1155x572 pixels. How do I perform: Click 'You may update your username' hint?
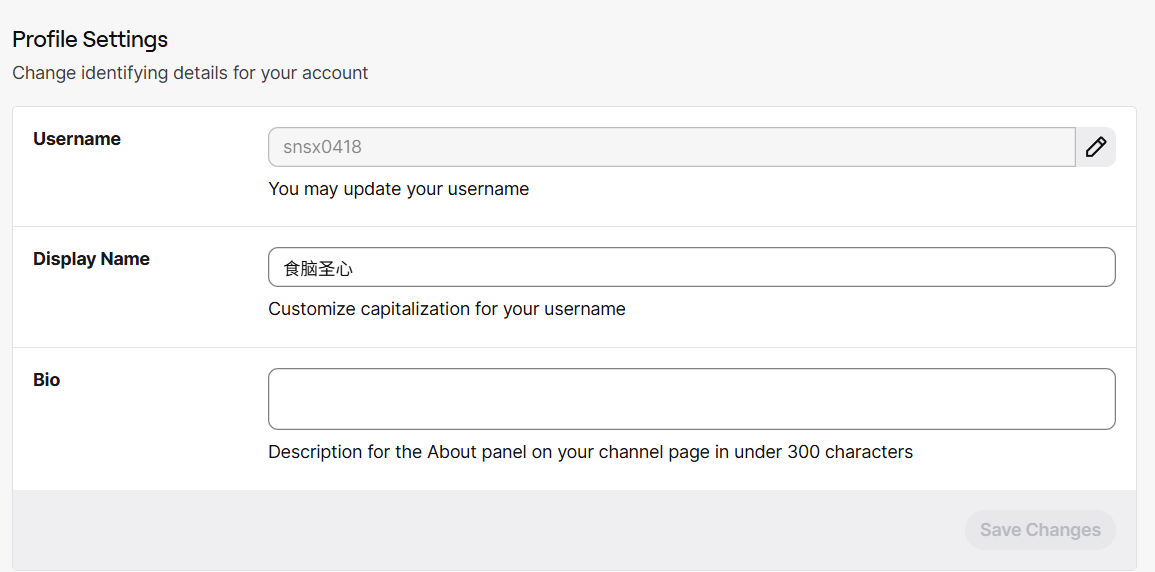[398, 189]
